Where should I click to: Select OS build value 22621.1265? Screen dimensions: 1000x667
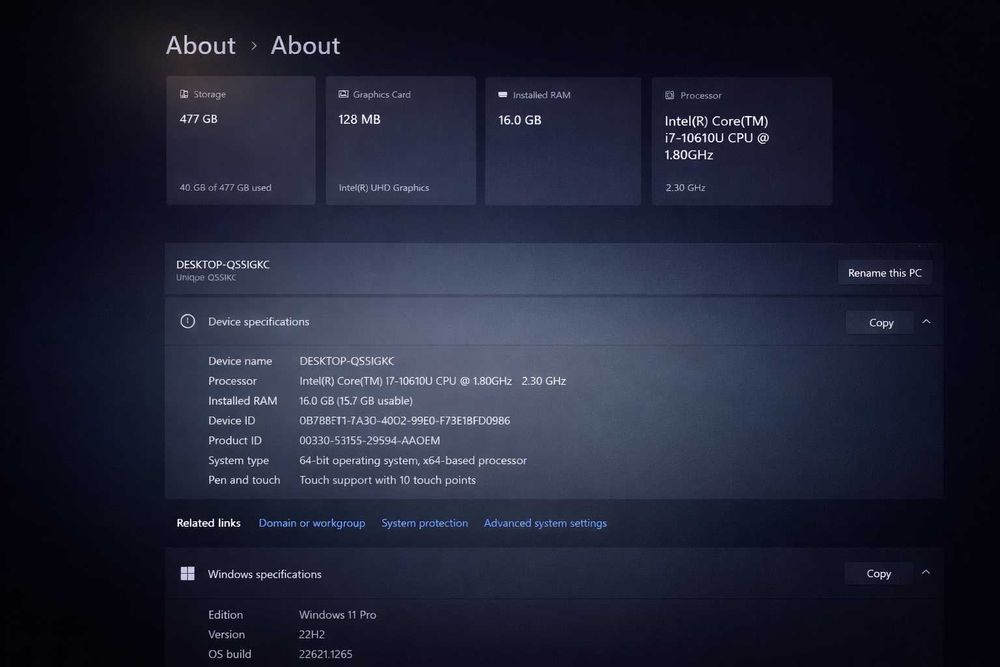pyautogui.click(x=325, y=654)
